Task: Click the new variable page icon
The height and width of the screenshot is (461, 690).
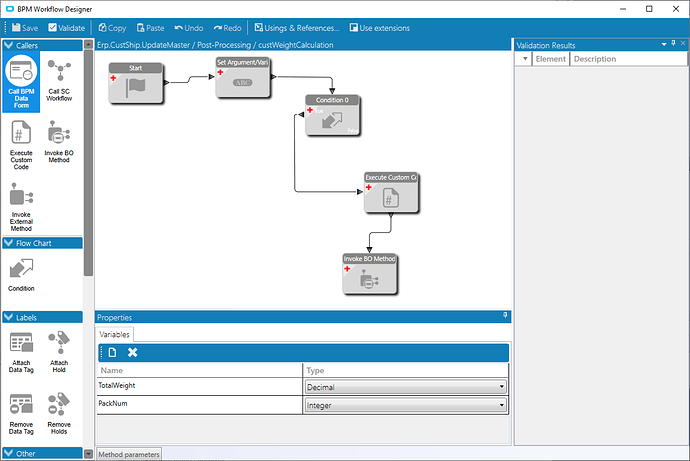Action: (113, 352)
